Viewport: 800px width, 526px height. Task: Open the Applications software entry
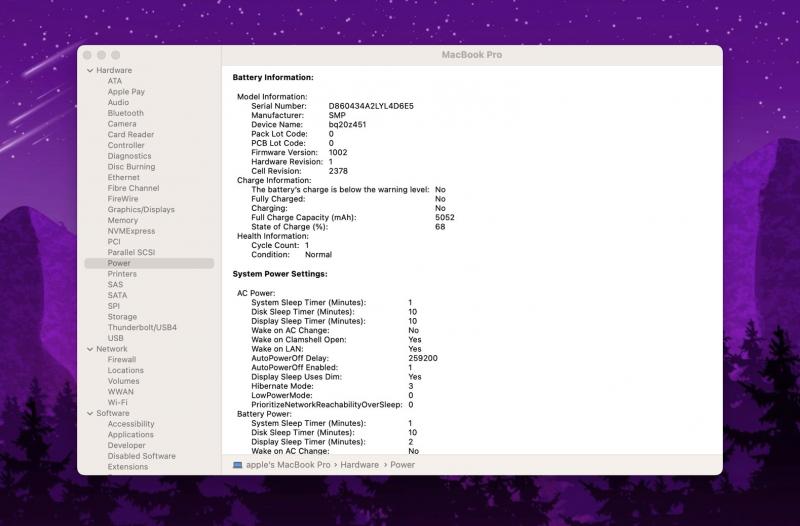coord(130,435)
